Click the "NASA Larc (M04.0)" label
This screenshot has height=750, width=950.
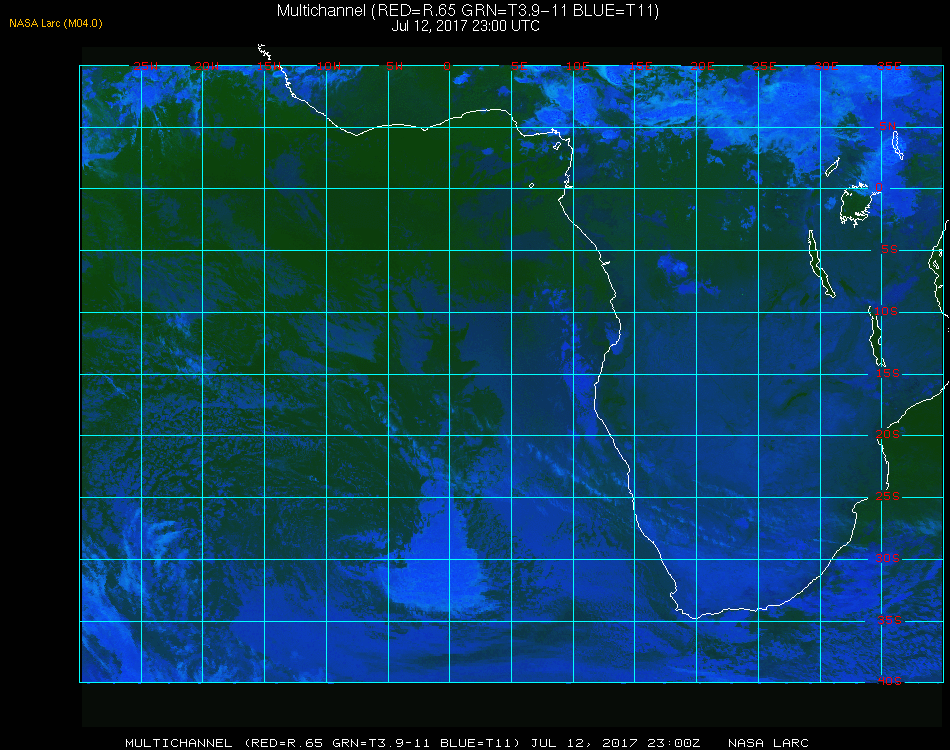point(56,24)
